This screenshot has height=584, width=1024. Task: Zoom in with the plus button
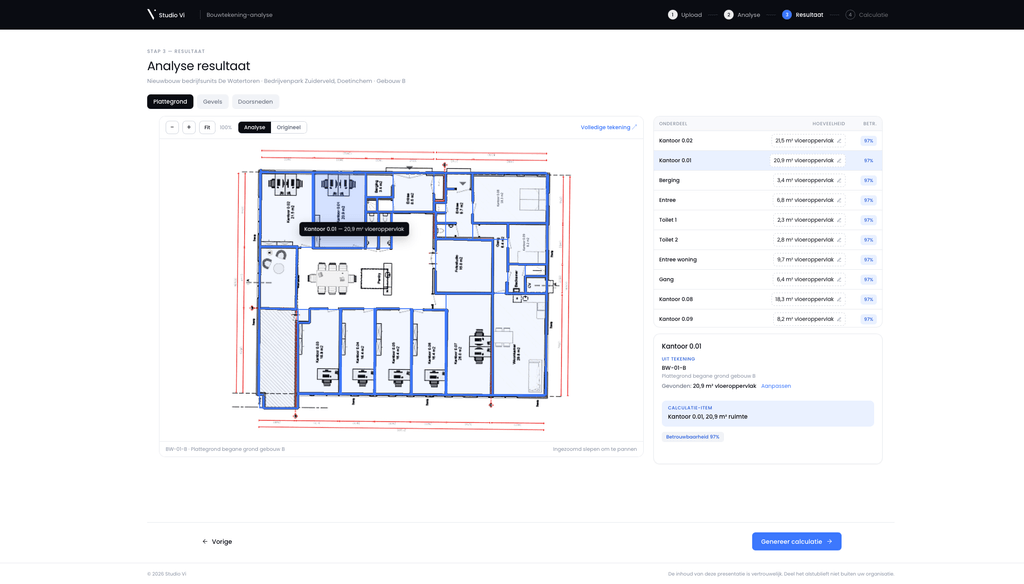[x=189, y=127]
